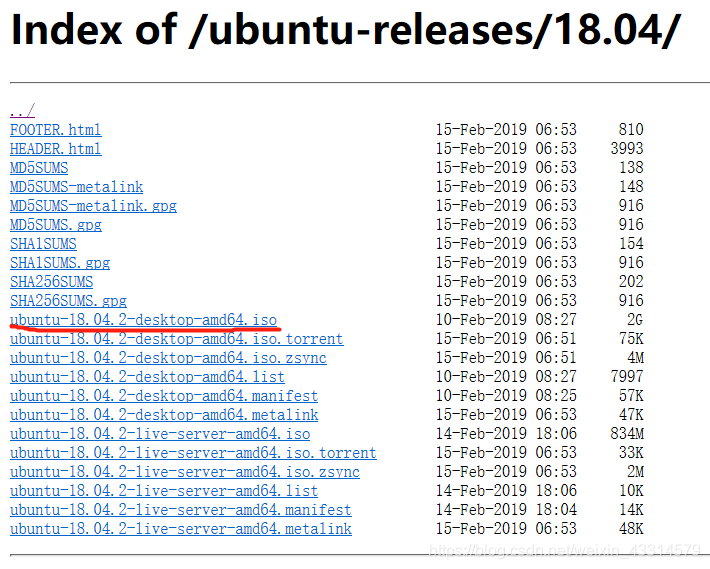Open ubuntu-18.04.2-live-server-amd64.iso.zsync link
710x569 pixels.
pyautogui.click(x=185, y=472)
